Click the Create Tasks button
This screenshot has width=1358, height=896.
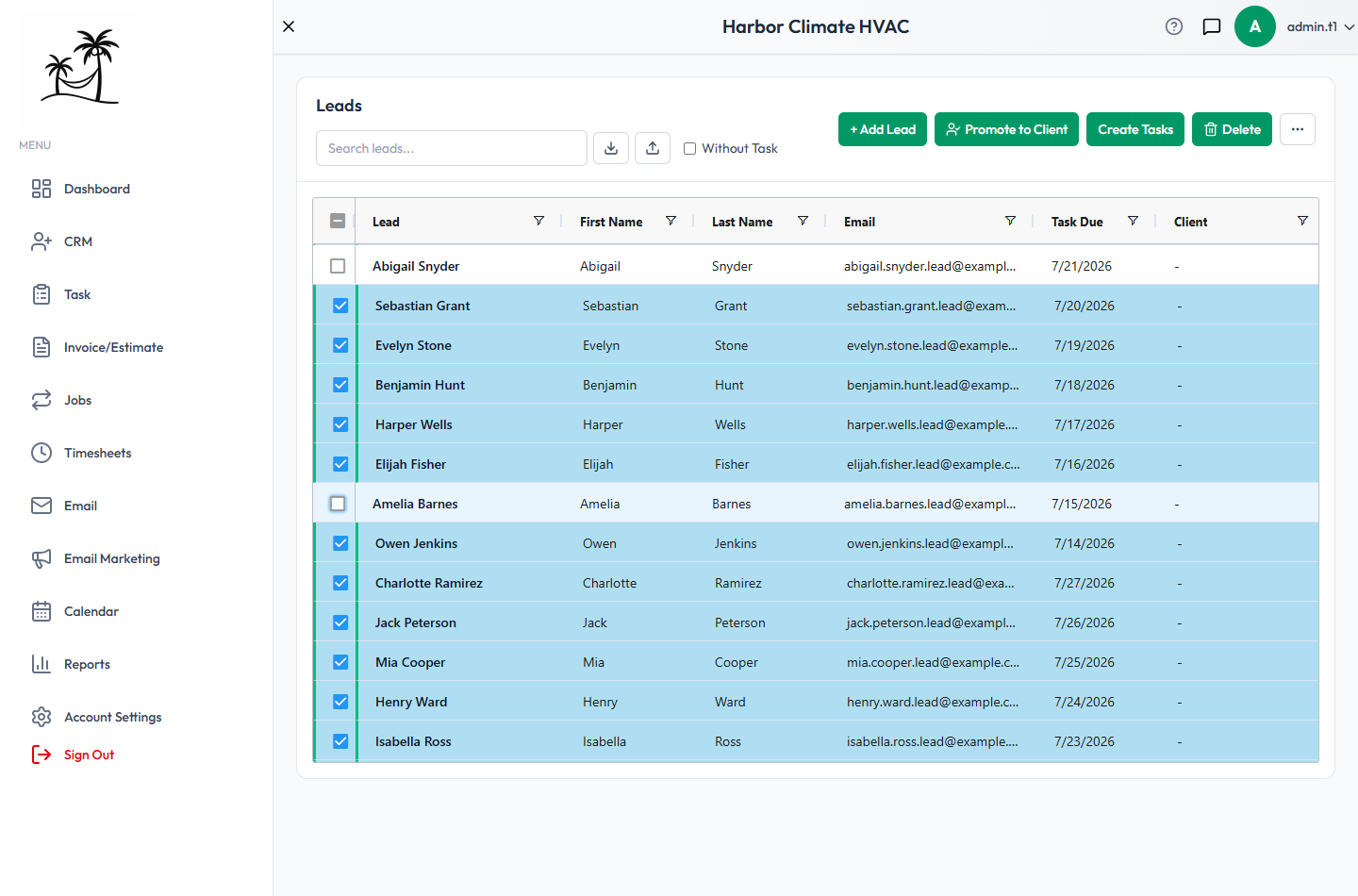point(1135,129)
